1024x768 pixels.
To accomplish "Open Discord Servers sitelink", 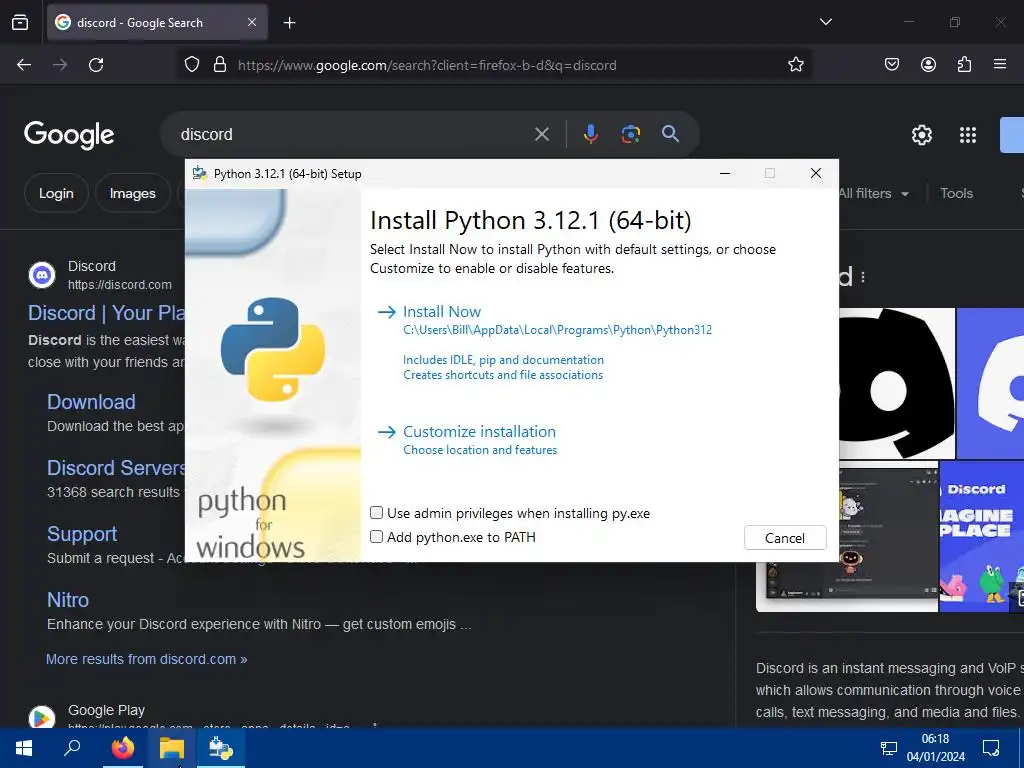I will (116, 468).
